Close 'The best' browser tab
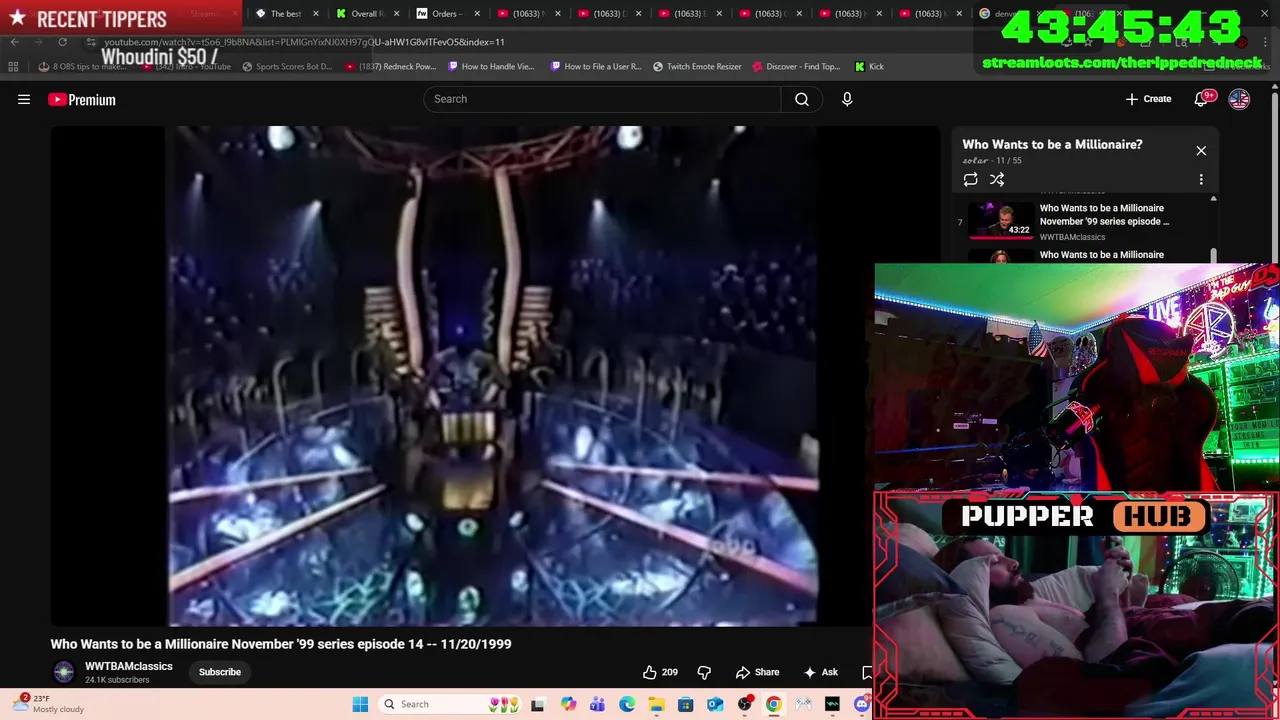1280x720 pixels. coord(316,14)
